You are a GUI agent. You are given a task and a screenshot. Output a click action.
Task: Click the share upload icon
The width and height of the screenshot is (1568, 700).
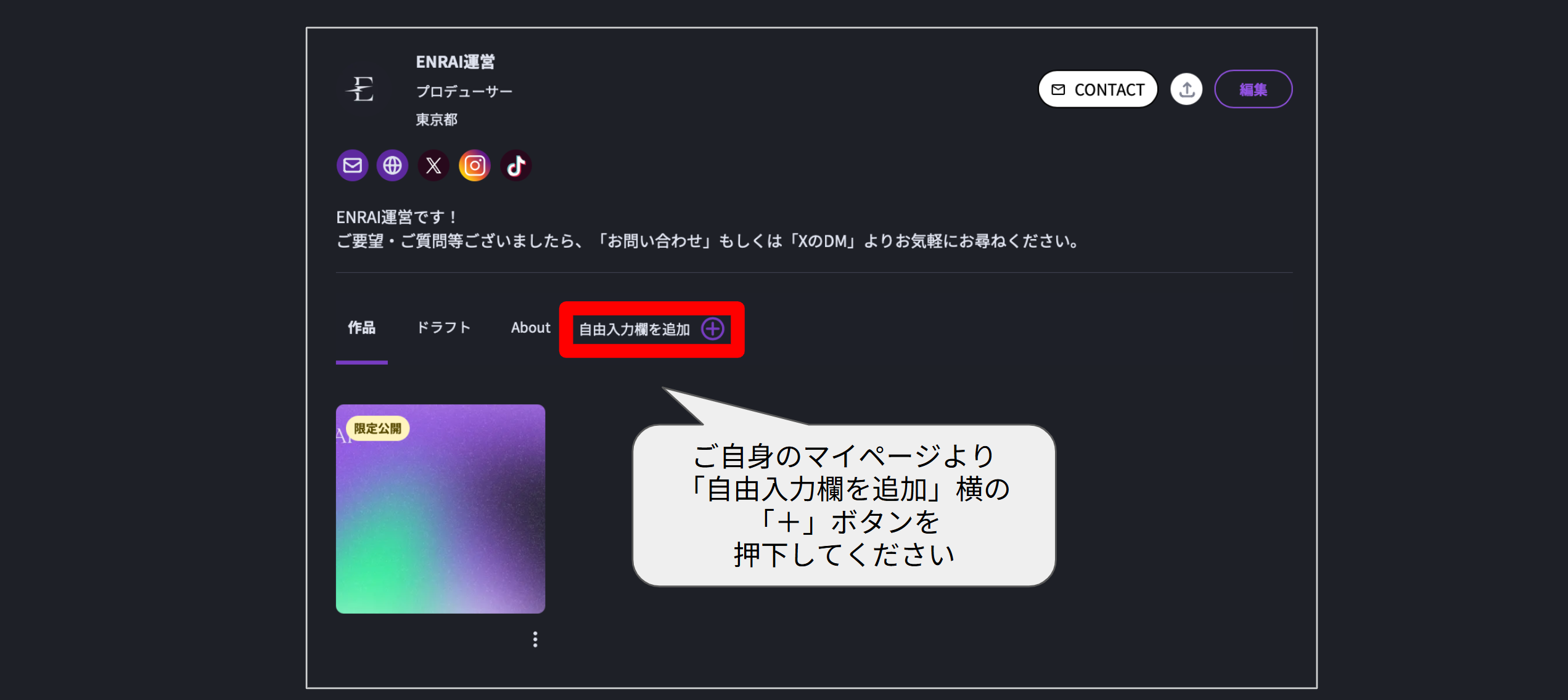(x=1186, y=89)
